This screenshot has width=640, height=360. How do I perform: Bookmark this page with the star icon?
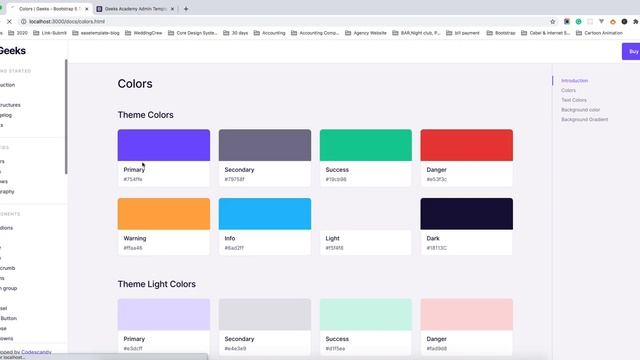553,22
